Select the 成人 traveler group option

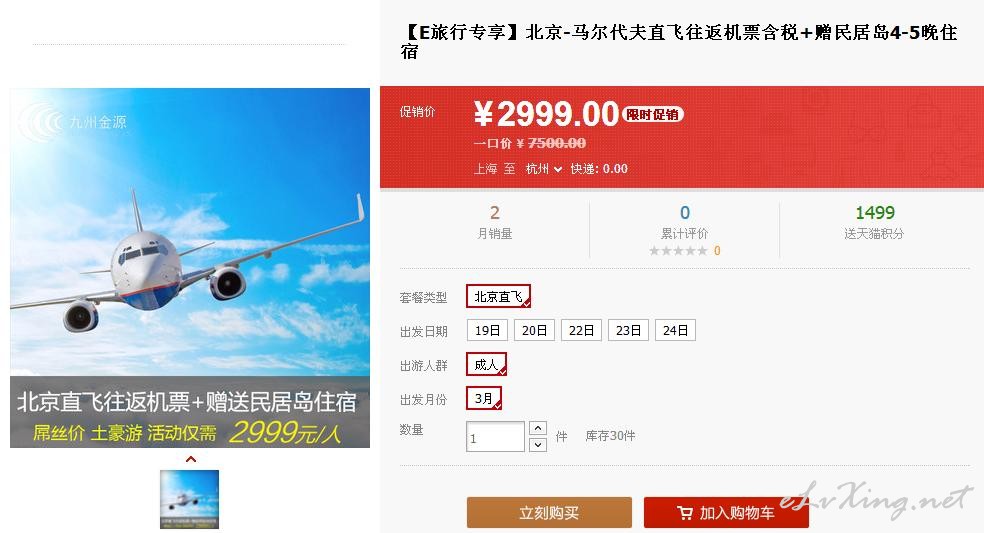tap(486, 364)
